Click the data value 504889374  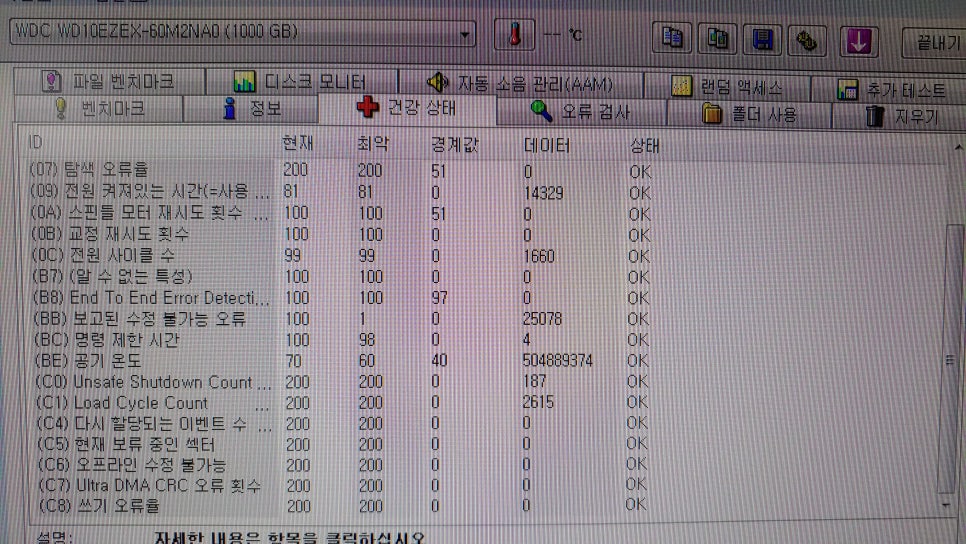click(558, 360)
